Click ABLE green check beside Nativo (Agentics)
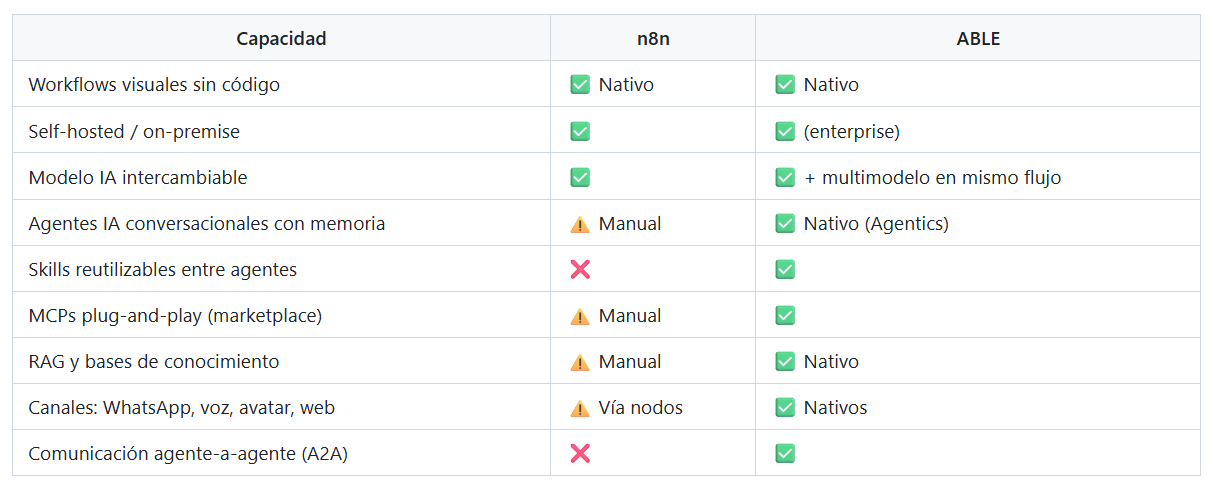Screen dimensions: 1216x496 785,223
